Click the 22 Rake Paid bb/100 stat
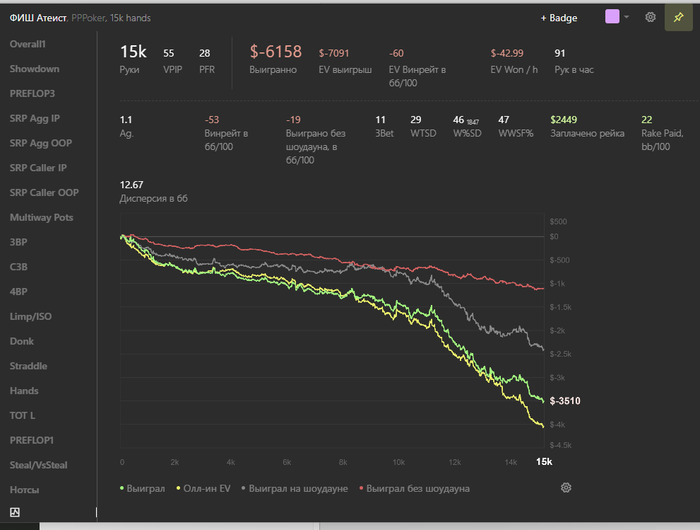This screenshot has height=530, width=700. (x=662, y=133)
